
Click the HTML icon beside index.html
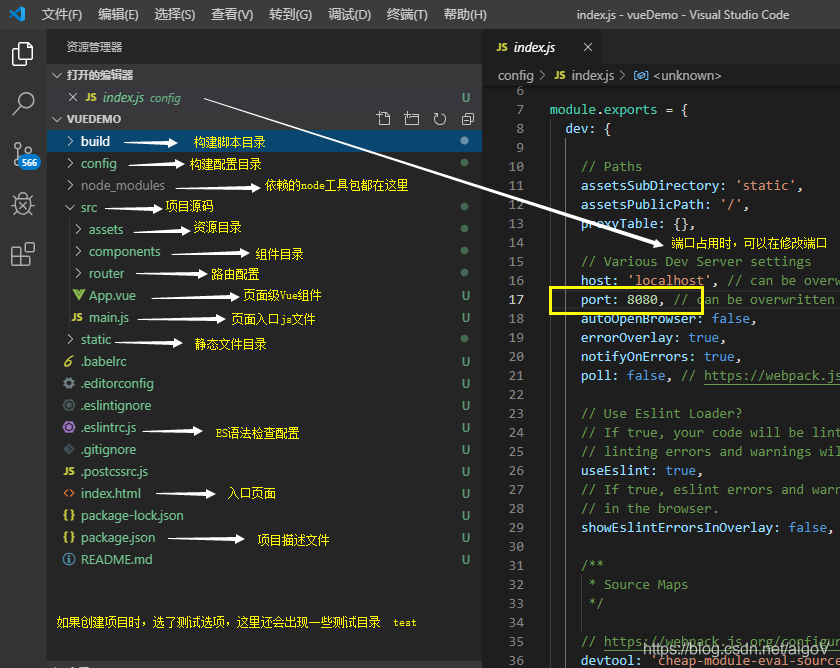pyautogui.click(x=69, y=493)
